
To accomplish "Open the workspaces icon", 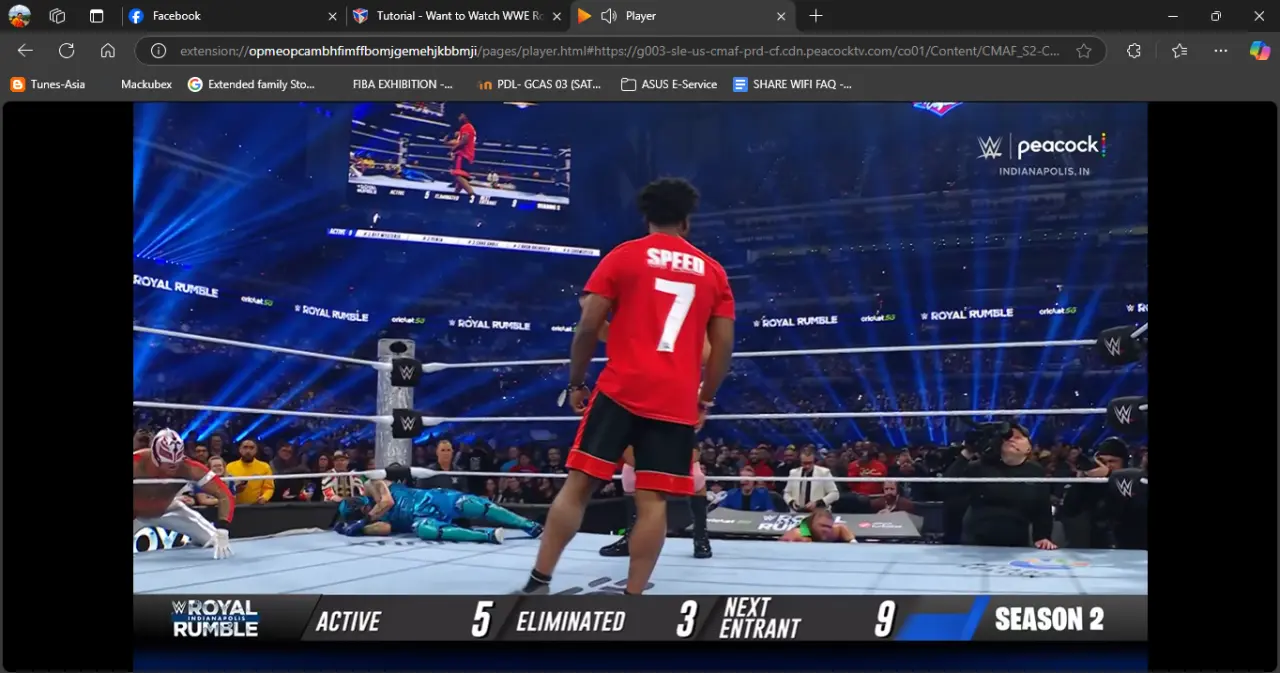I will 57,16.
